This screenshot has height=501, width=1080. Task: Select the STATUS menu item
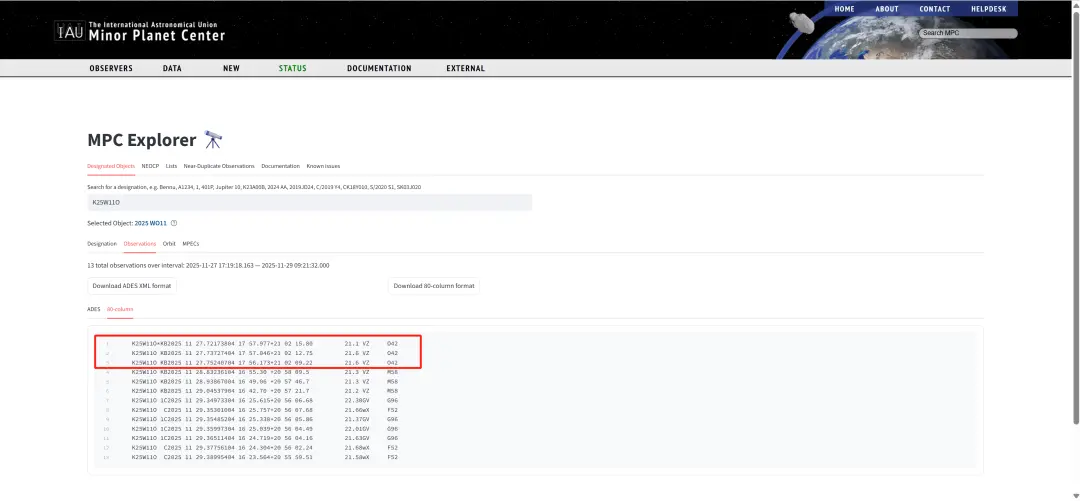tap(292, 69)
